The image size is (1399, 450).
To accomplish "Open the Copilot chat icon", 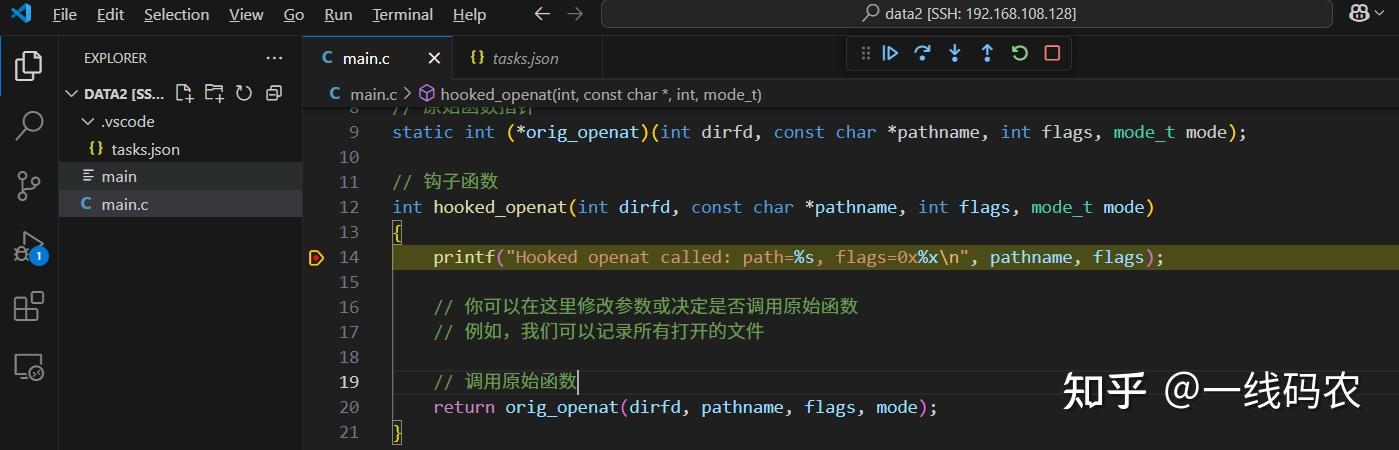I will coord(1359,14).
